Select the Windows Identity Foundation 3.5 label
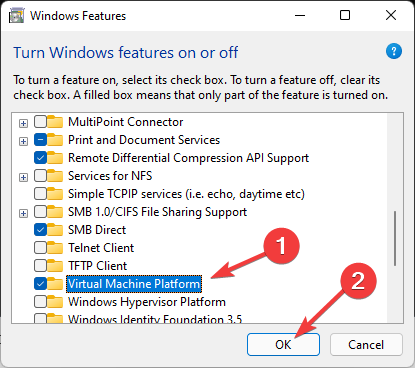This screenshot has width=415, height=368. (155, 319)
